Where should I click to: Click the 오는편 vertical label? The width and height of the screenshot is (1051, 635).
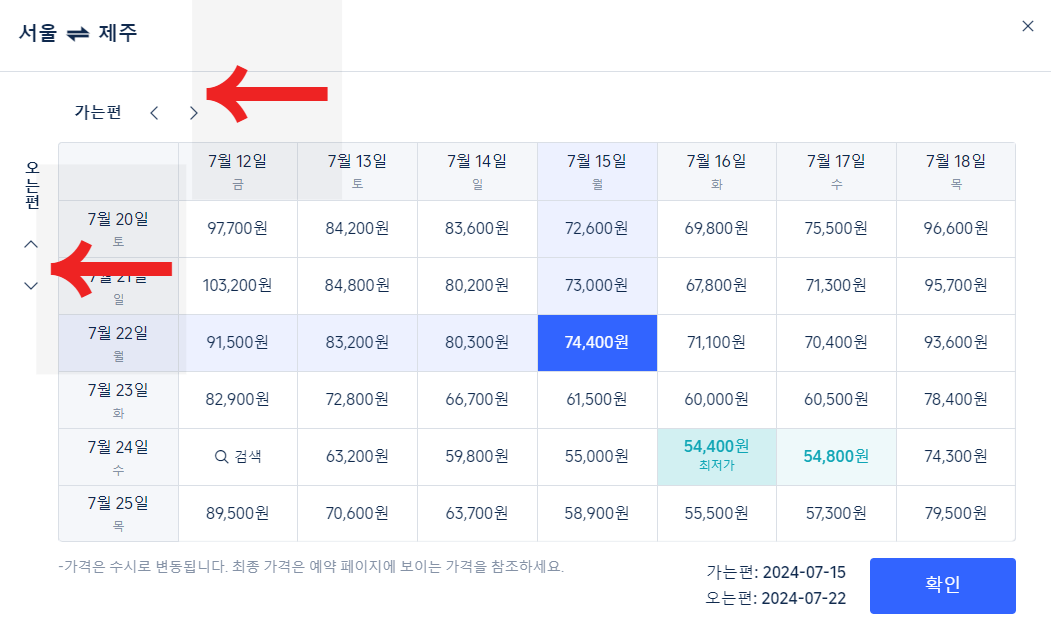click(x=31, y=185)
